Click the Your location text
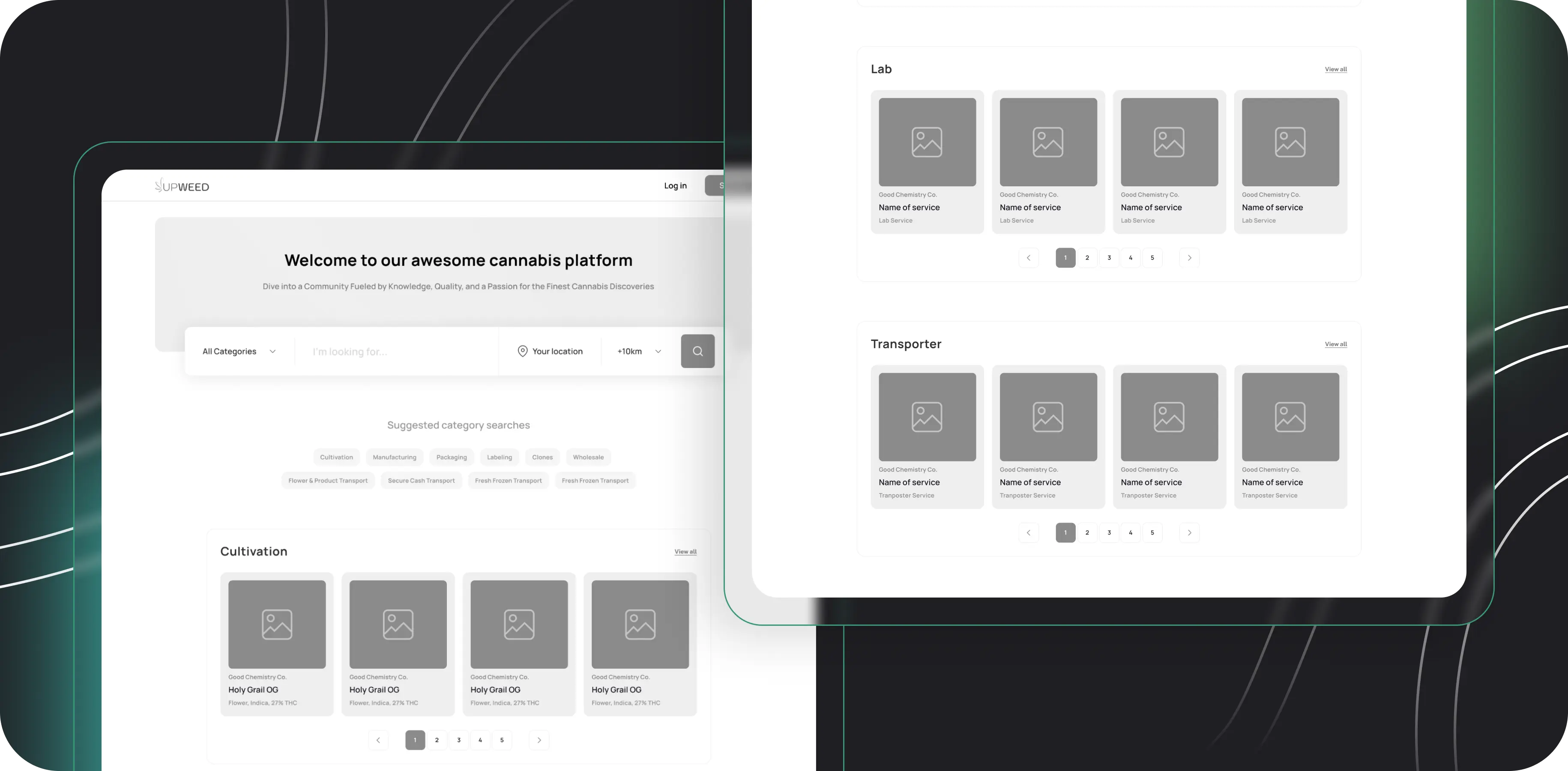The image size is (1568, 771). point(557,351)
